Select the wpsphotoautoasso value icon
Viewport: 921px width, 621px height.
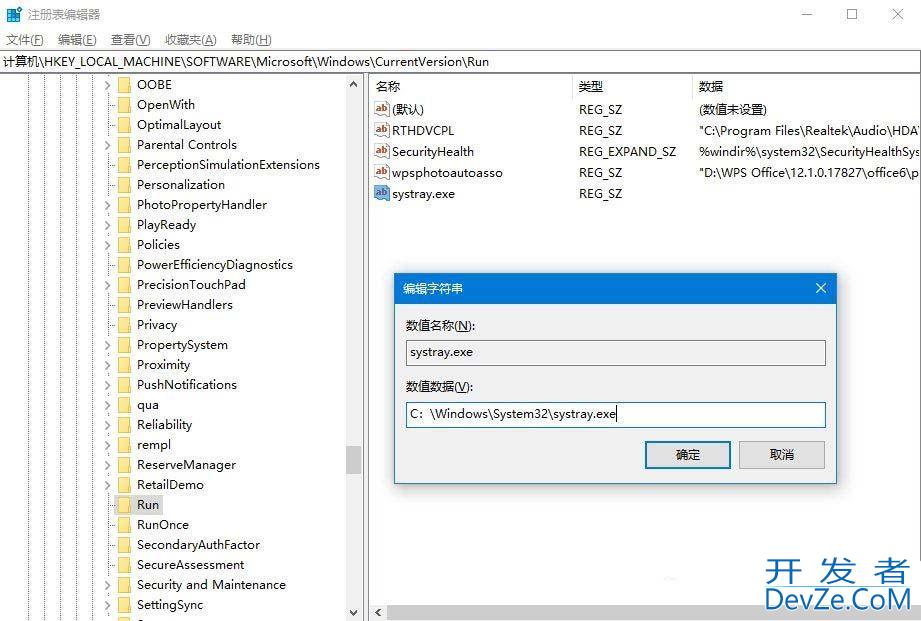[381, 172]
